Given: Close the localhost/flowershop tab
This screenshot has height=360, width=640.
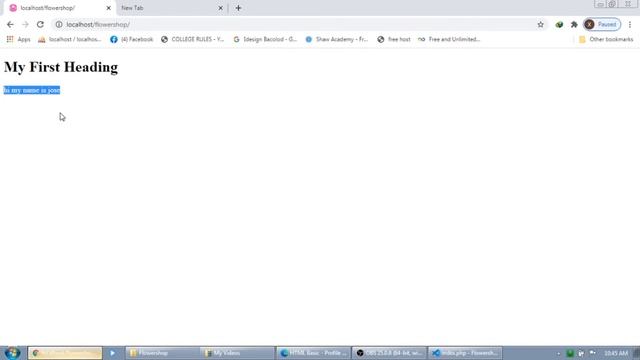Looking at the screenshot, I should pos(109,8).
